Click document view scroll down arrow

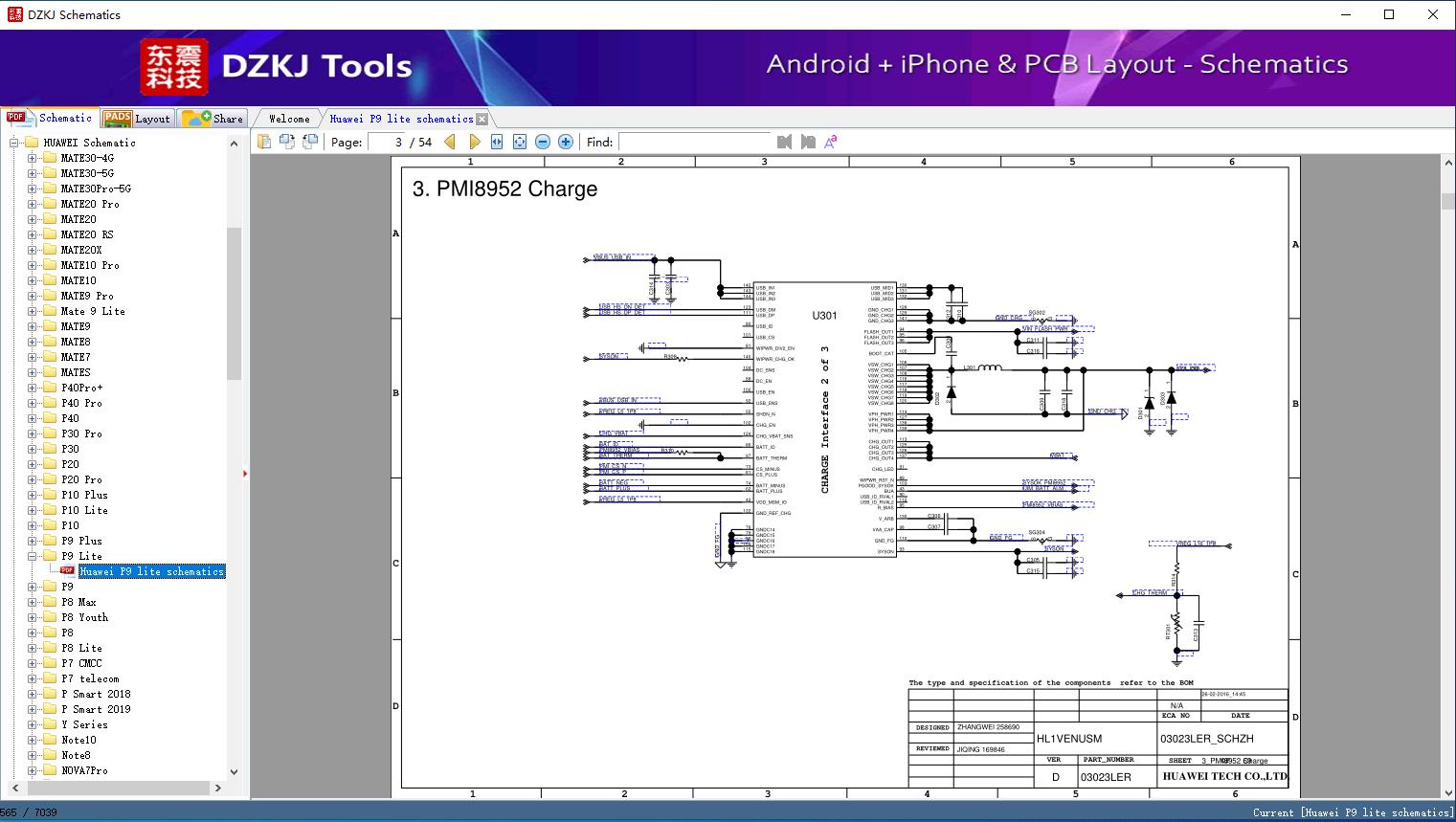(1448, 791)
